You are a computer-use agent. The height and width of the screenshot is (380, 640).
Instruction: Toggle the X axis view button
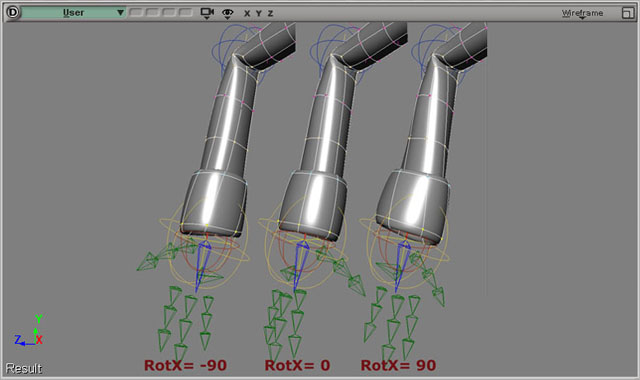[247, 13]
